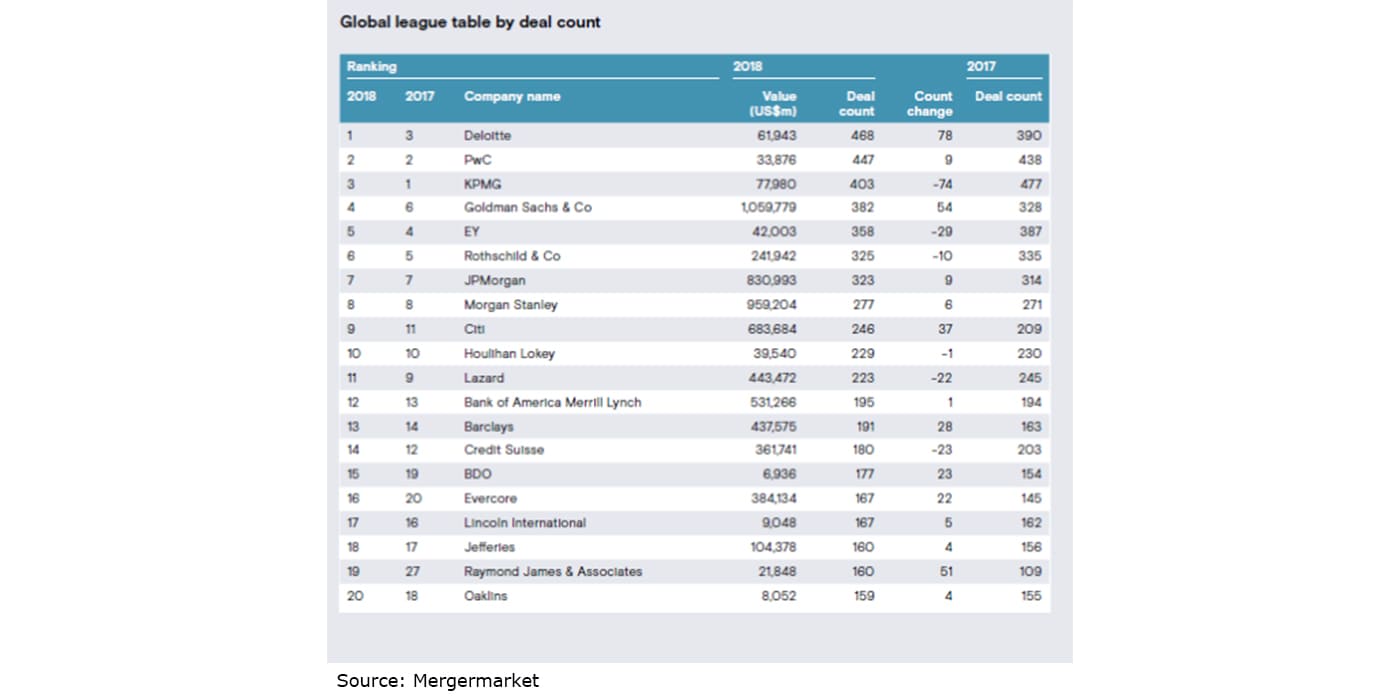The height and width of the screenshot is (700, 1400).
Task: Click Deloitte's value 61,943
Action: tap(776, 135)
